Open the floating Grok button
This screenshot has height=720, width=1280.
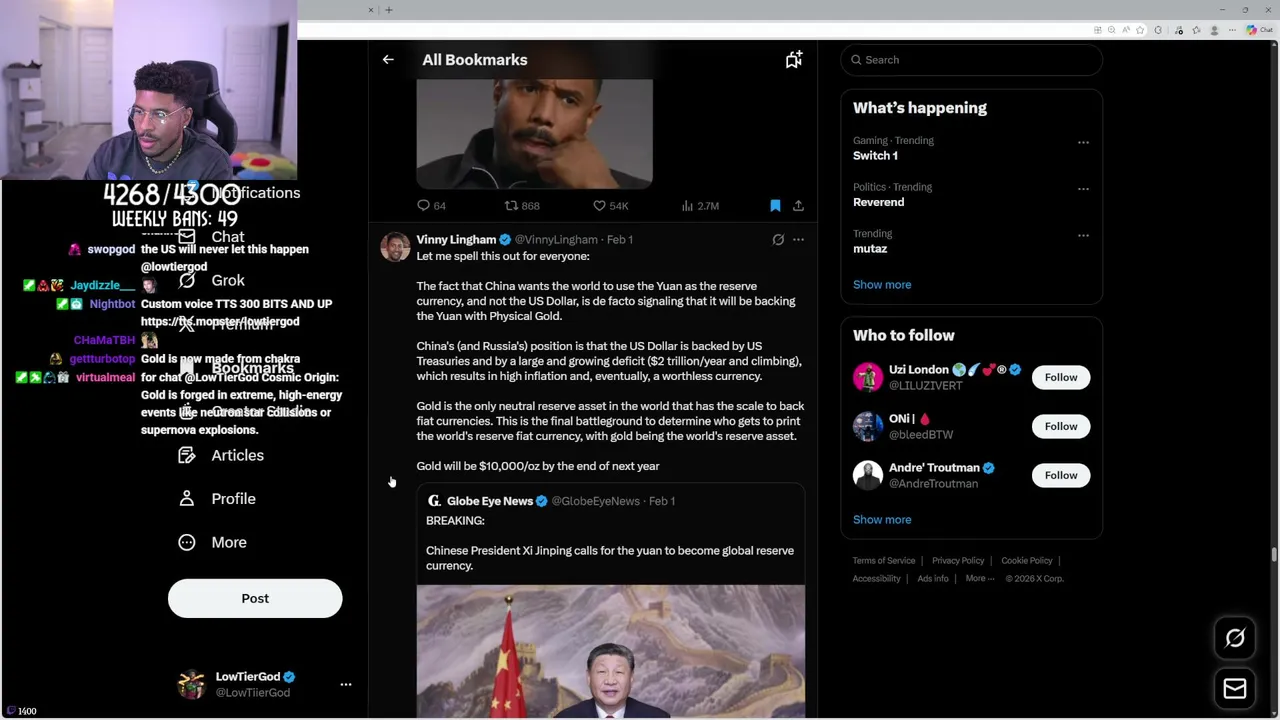coord(1235,638)
